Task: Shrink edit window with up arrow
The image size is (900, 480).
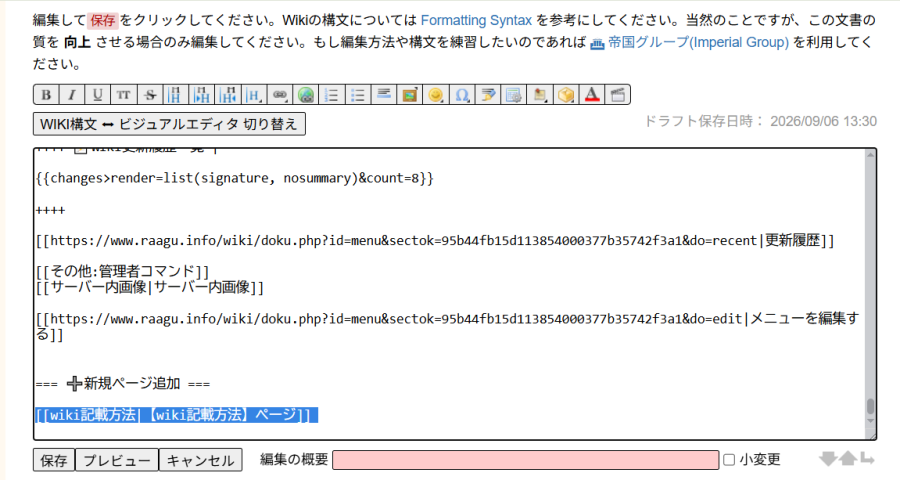Action: [848, 459]
